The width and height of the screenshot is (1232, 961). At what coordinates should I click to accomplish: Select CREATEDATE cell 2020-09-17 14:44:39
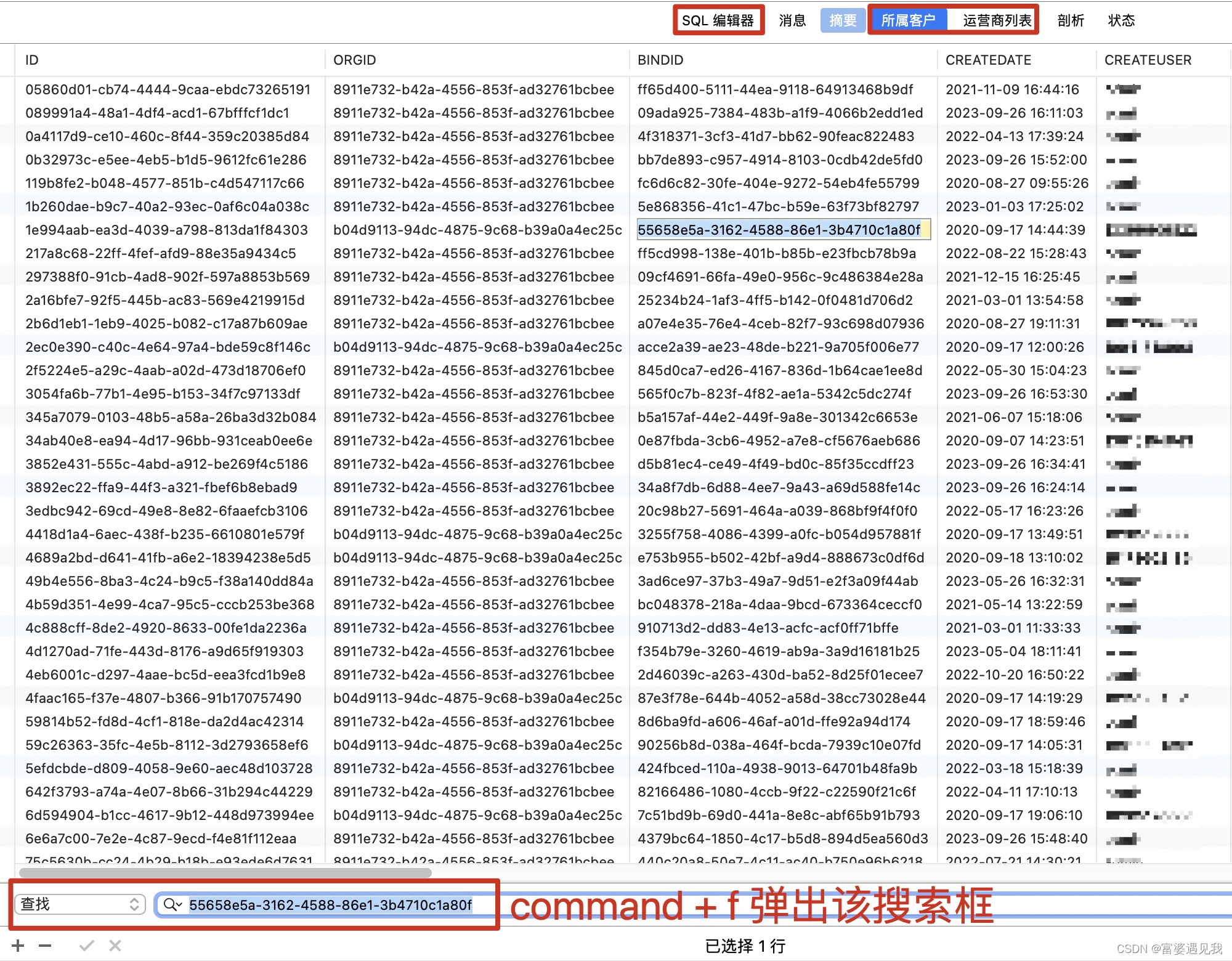(x=1015, y=230)
